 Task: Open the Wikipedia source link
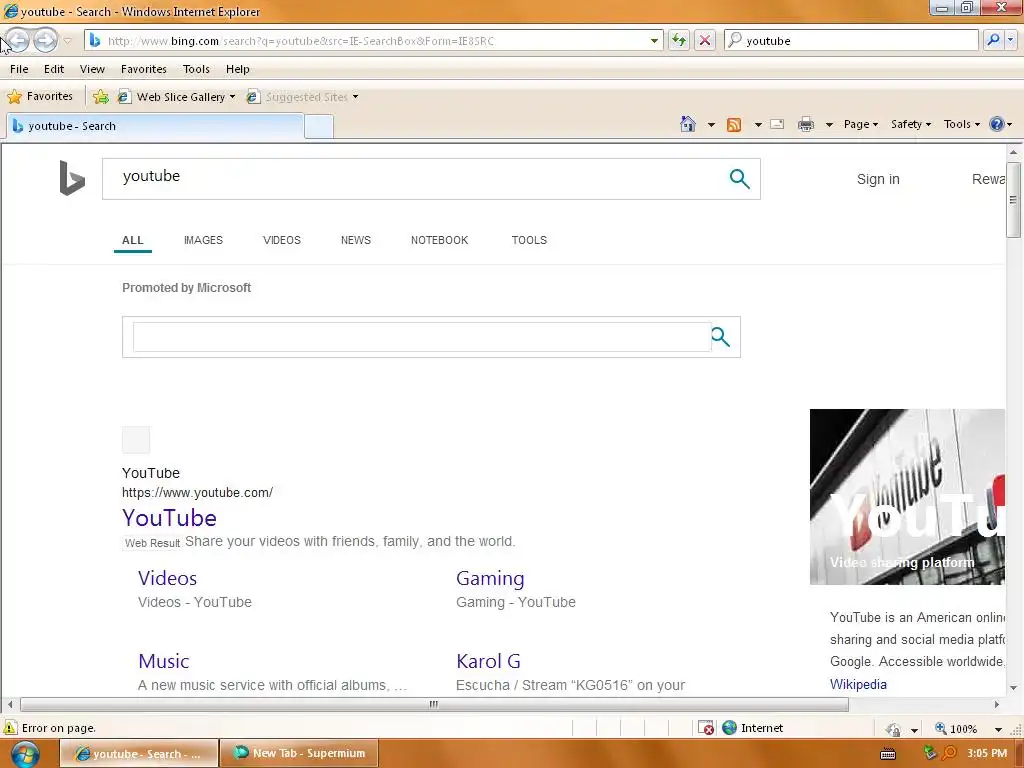click(858, 684)
